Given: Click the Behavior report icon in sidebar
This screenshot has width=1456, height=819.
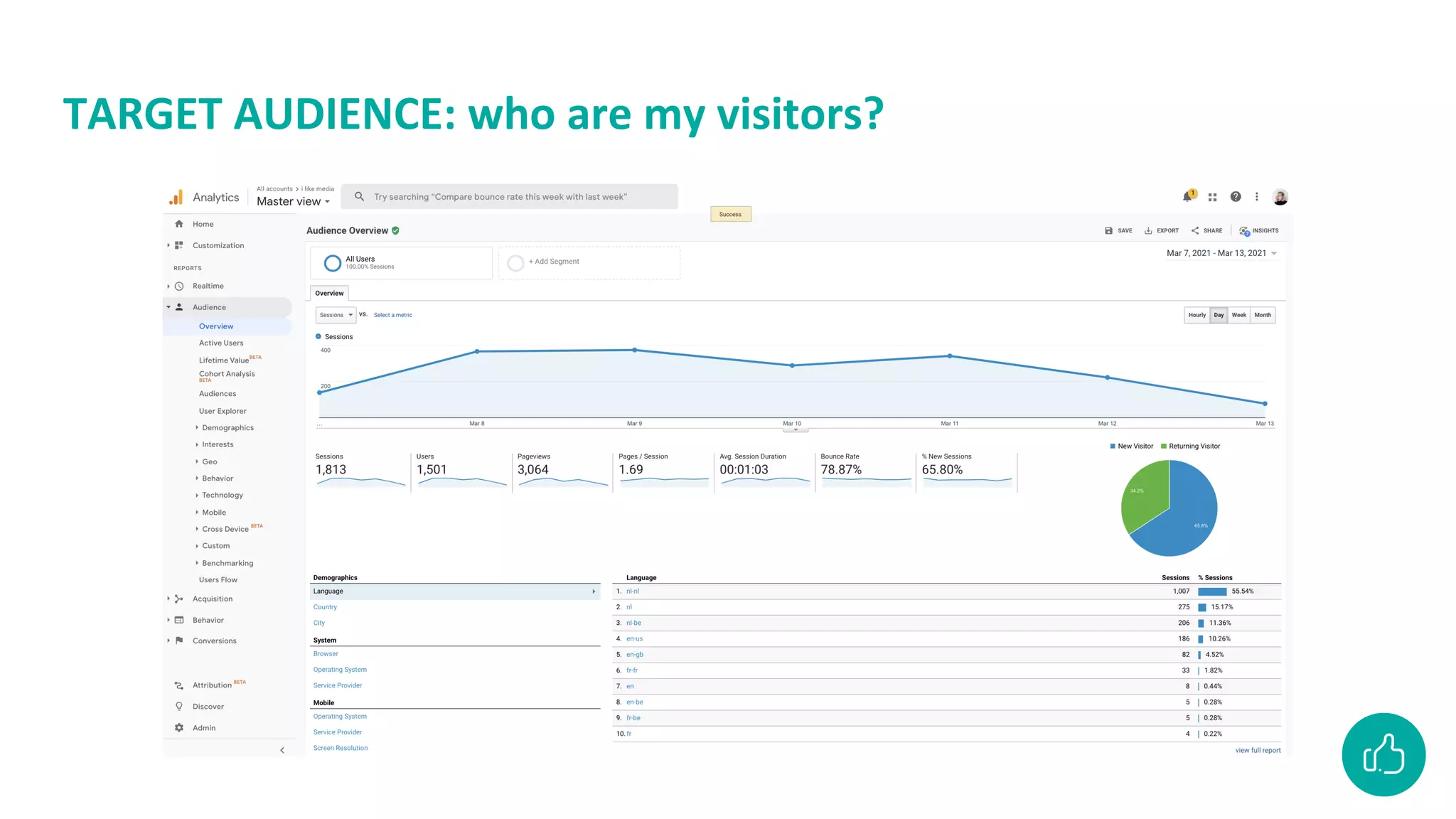Looking at the screenshot, I should pos(179,620).
